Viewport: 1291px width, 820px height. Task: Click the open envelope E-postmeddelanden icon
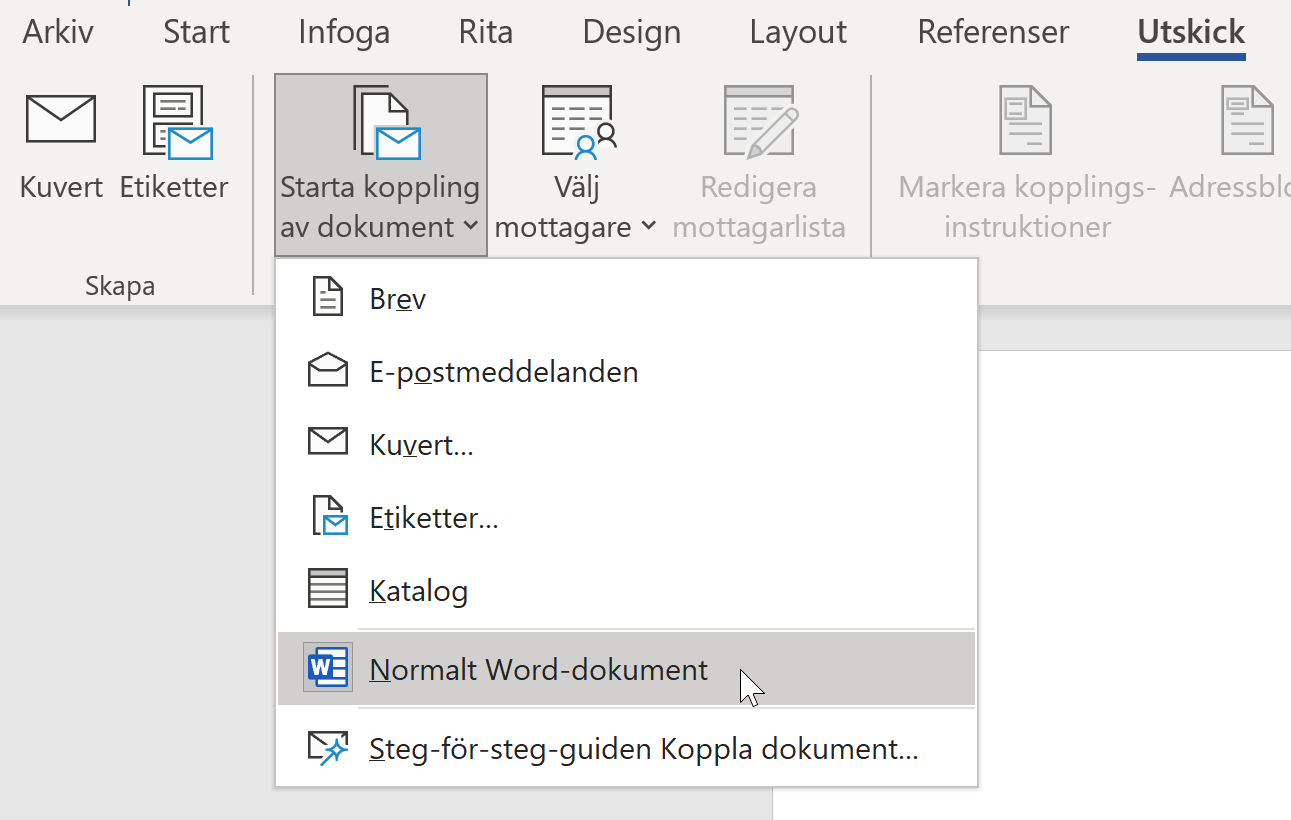coord(328,371)
